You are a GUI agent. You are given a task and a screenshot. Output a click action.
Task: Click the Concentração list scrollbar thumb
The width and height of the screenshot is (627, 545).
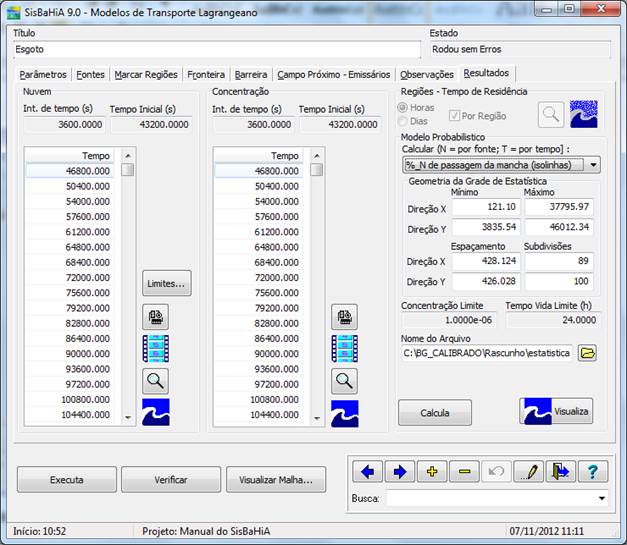pos(317,170)
